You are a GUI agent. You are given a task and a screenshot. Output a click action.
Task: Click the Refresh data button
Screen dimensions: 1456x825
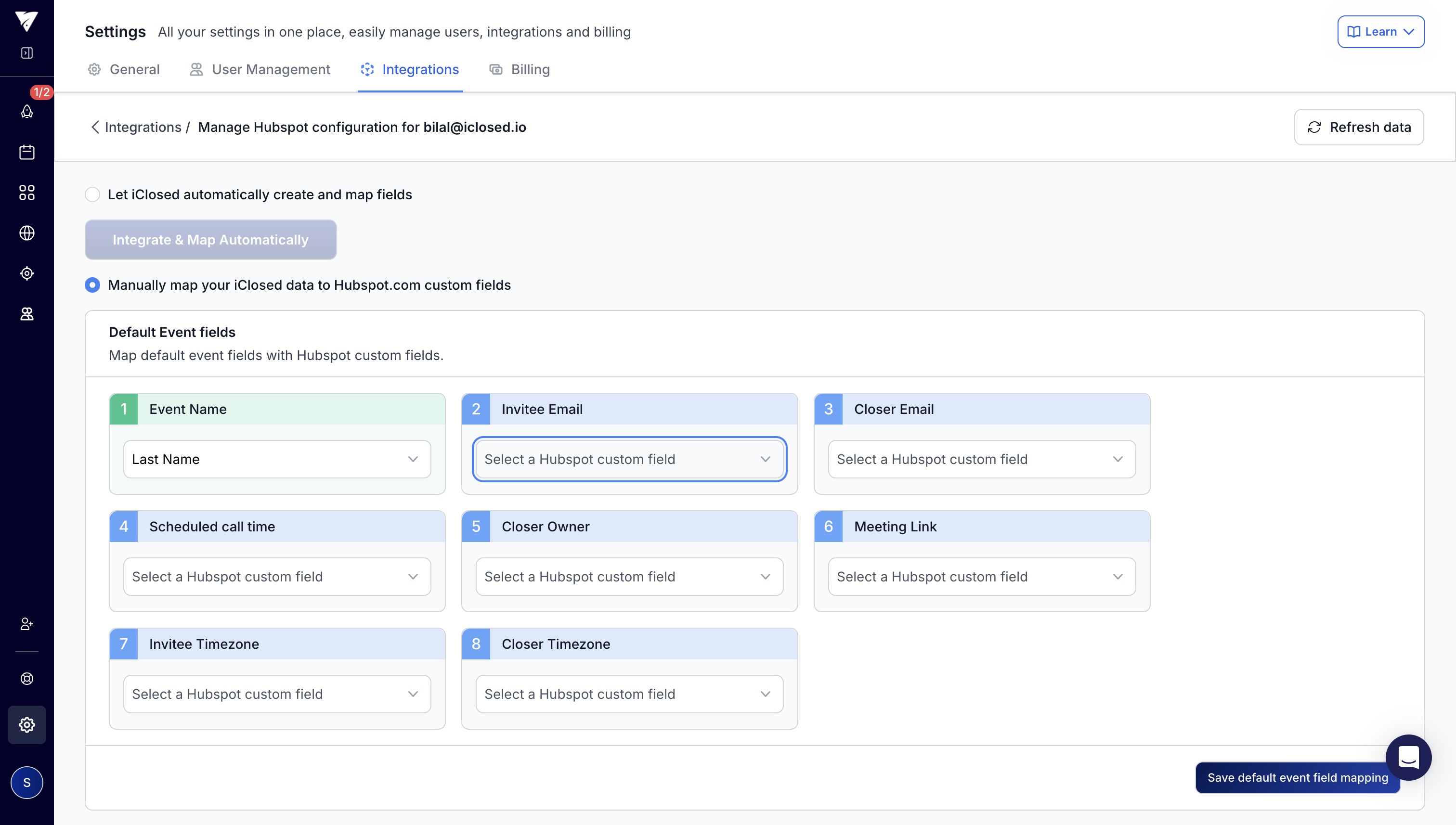click(x=1358, y=127)
